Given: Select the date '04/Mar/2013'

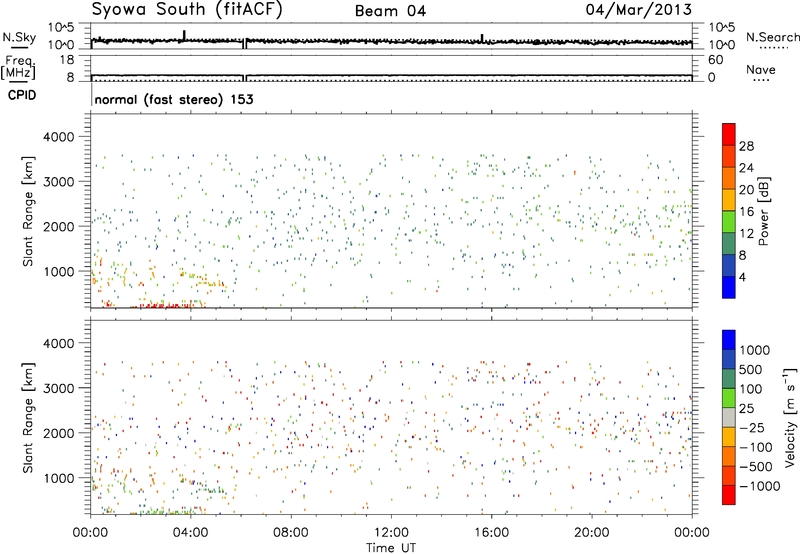Looking at the screenshot, I should pyautogui.click(x=638, y=10).
